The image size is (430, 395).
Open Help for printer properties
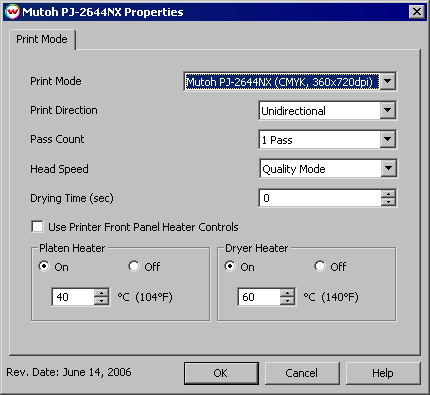click(x=383, y=373)
